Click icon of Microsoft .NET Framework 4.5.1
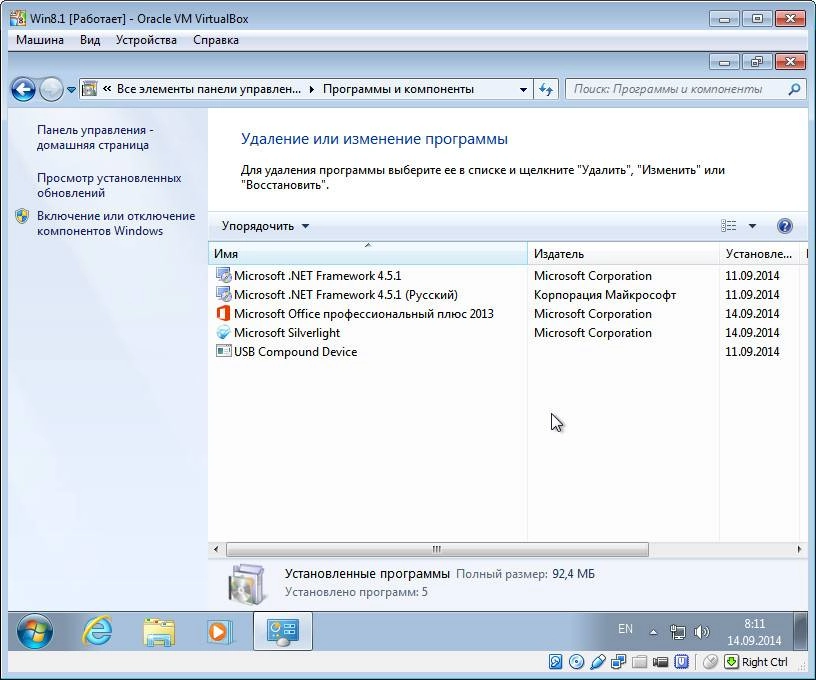Viewport: 816px width, 680px height. (223, 275)
